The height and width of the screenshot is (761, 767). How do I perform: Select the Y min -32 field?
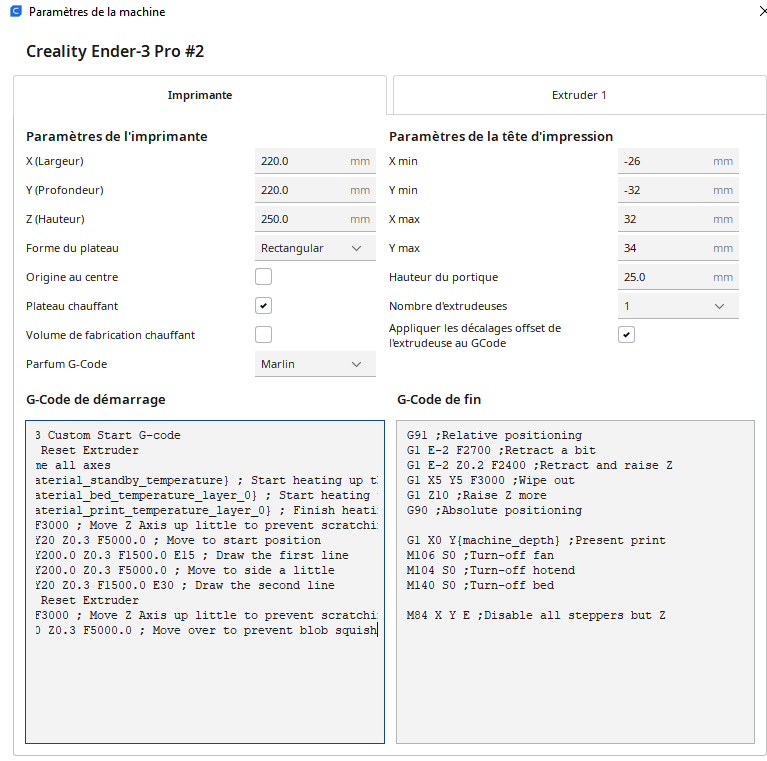click(678, 190)
